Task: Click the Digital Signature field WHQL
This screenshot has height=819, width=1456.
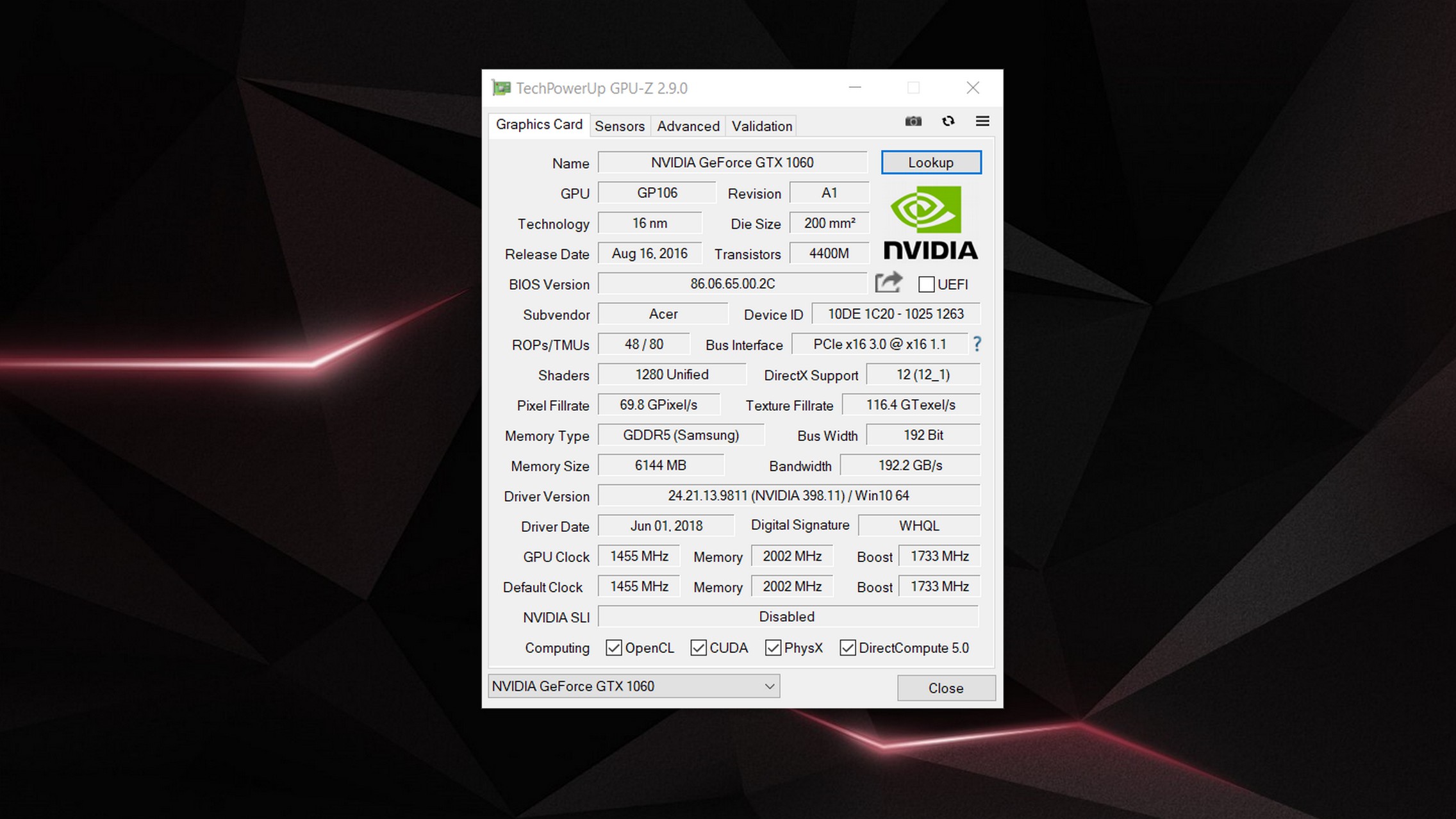Action: tap(919, 525)
